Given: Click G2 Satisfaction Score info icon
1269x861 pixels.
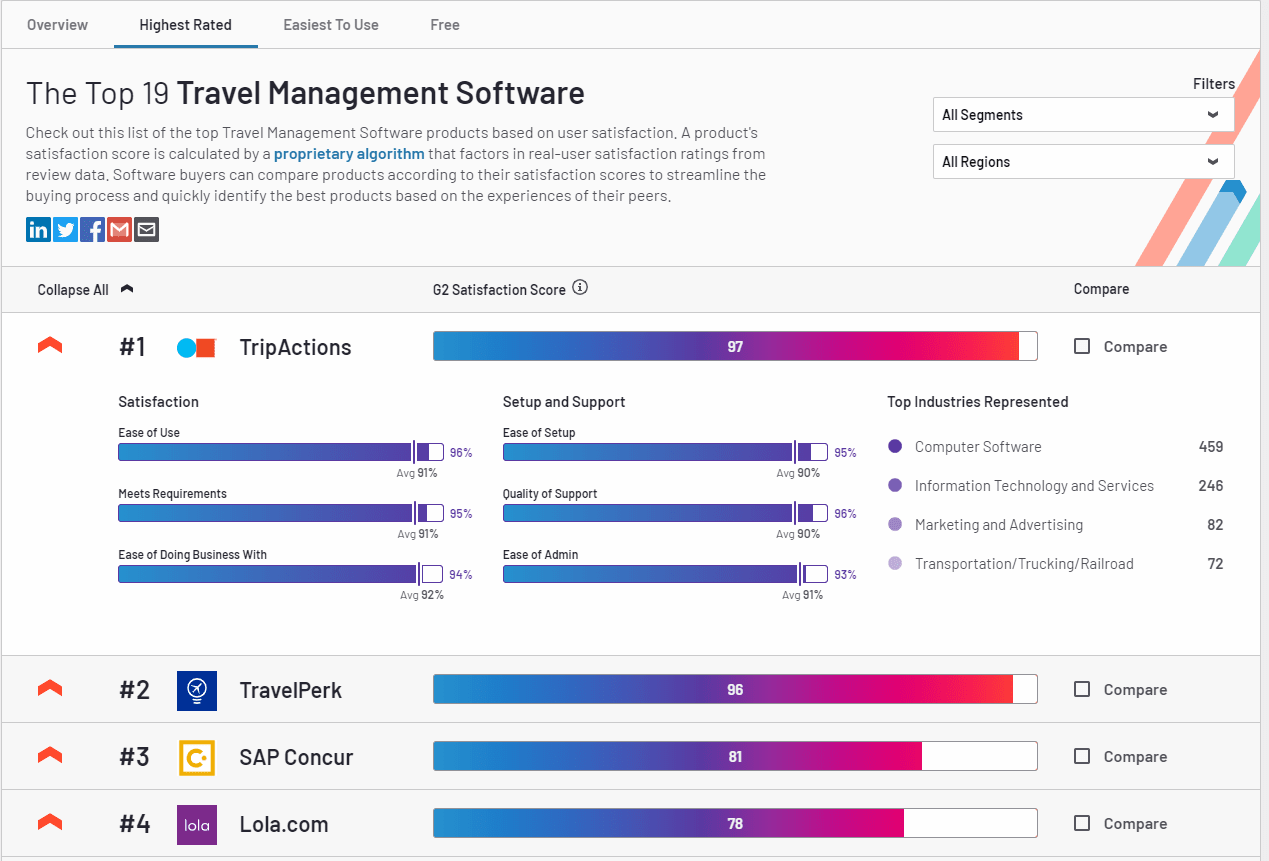Looking at the screenshot, I should click(580, 288).
